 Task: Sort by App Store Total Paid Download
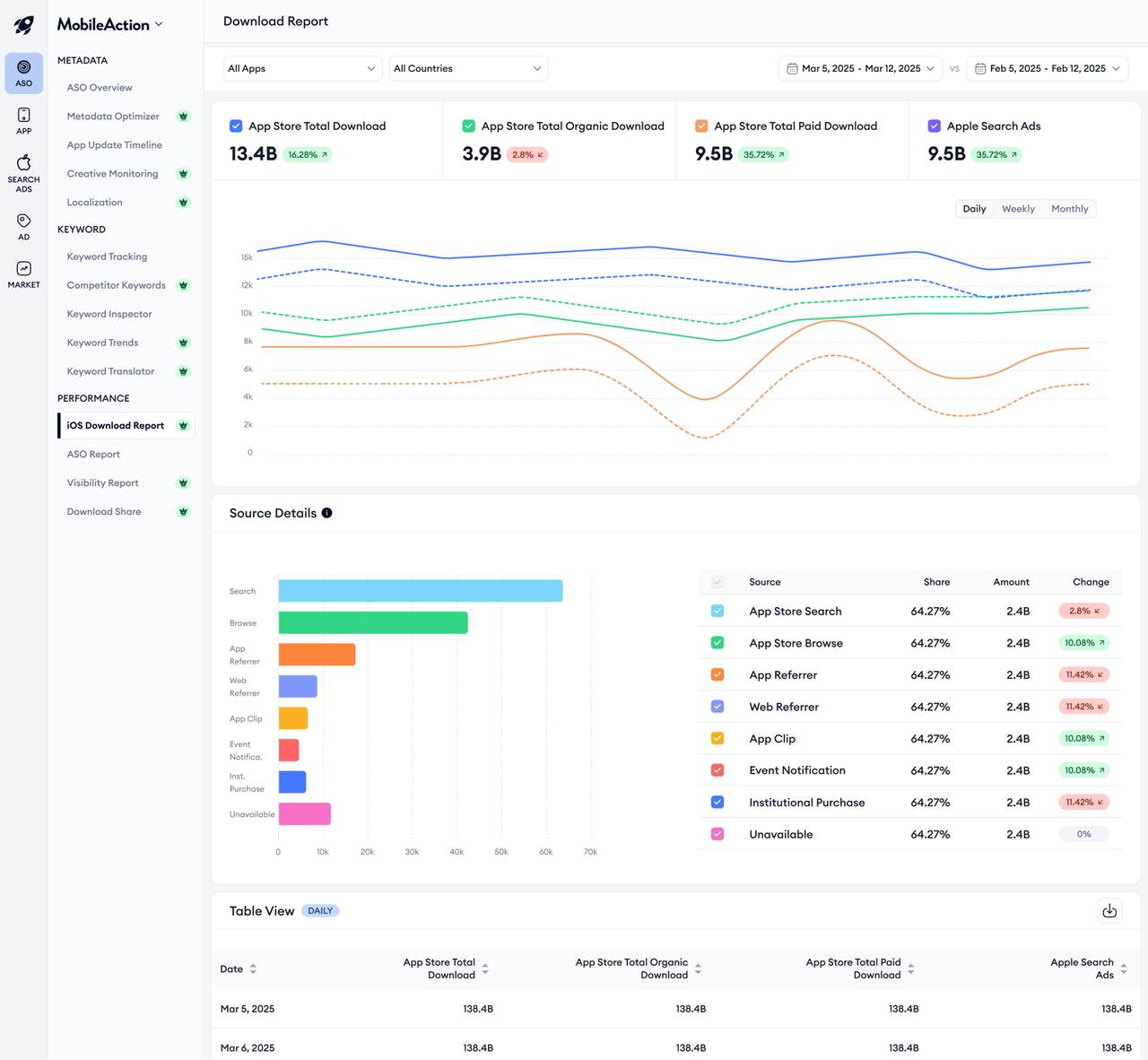(x=910, y=969)
